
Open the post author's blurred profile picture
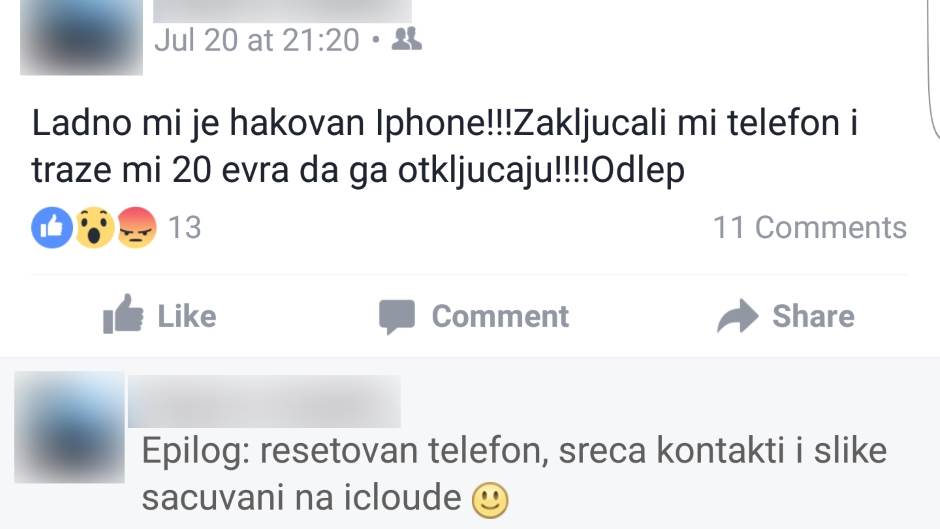click(x=82, y=37)
